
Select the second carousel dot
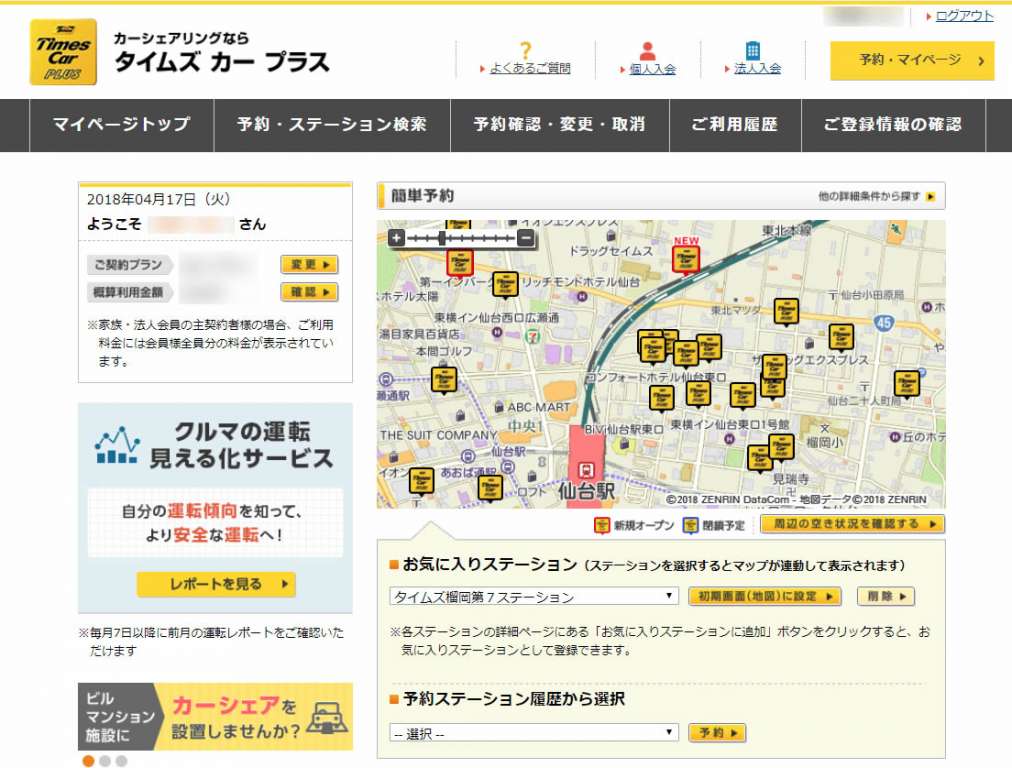point(105,761)
